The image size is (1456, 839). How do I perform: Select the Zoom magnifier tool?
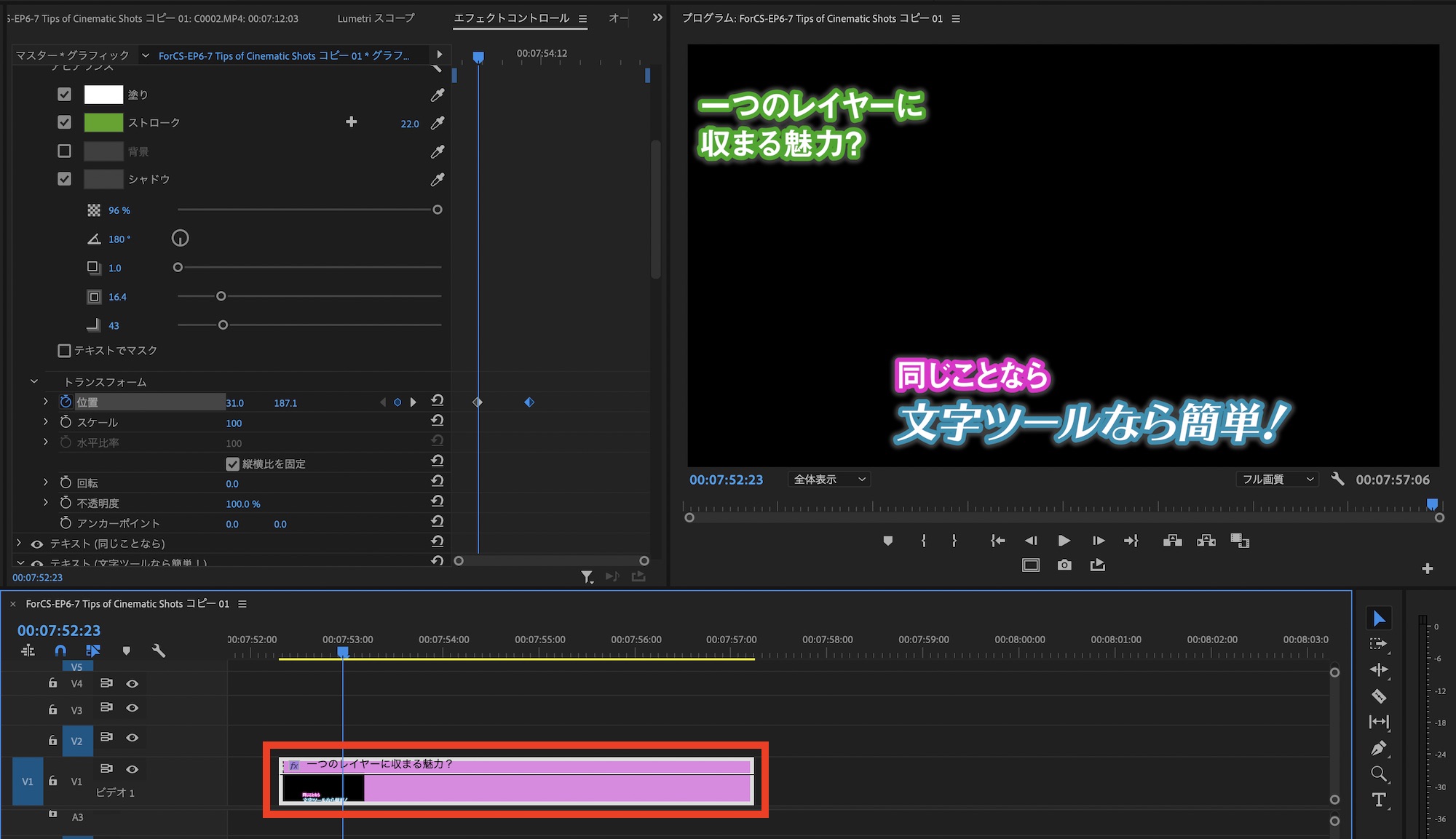coord(1379,774)
